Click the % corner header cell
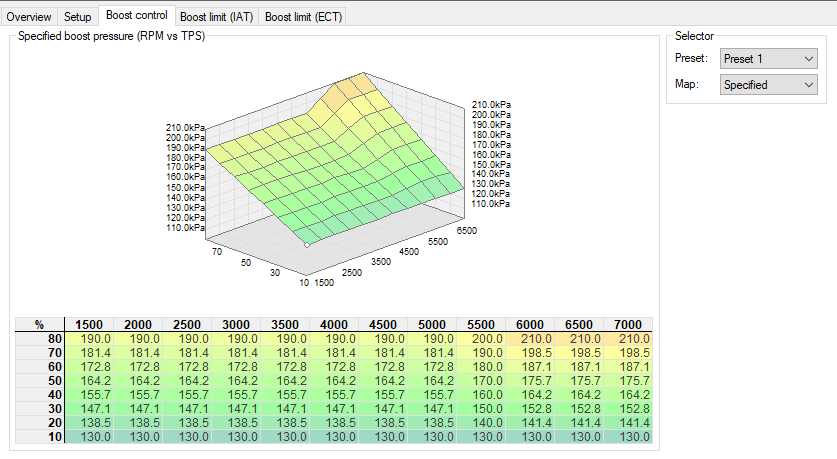Image resolution: width=837 pixels, height=459 pixels. [x=40, y=325]
